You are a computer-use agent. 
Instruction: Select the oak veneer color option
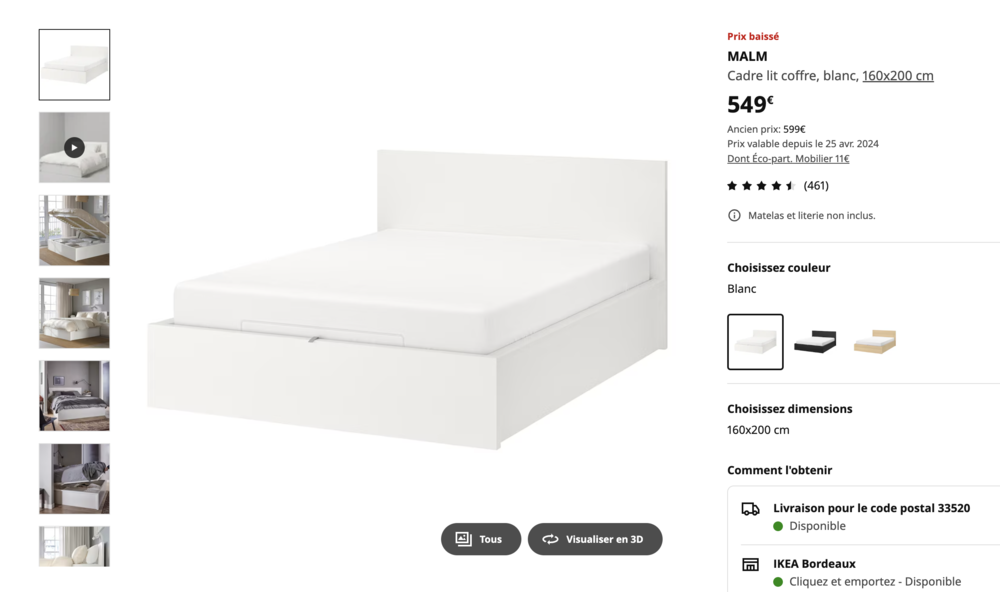pyautogui.click(x=875, y=342)
